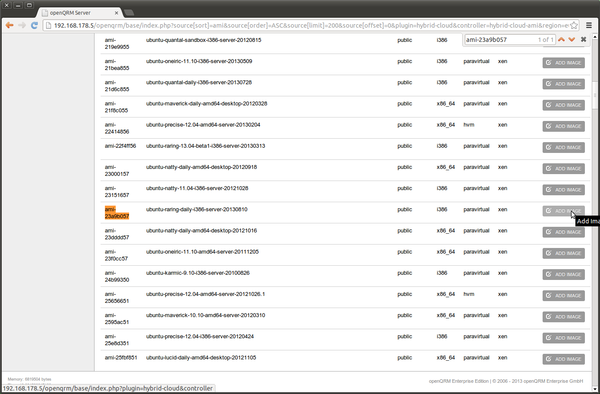
Task: Click highlighted AMI id ami-23a9b057
Action: point(117,213)
